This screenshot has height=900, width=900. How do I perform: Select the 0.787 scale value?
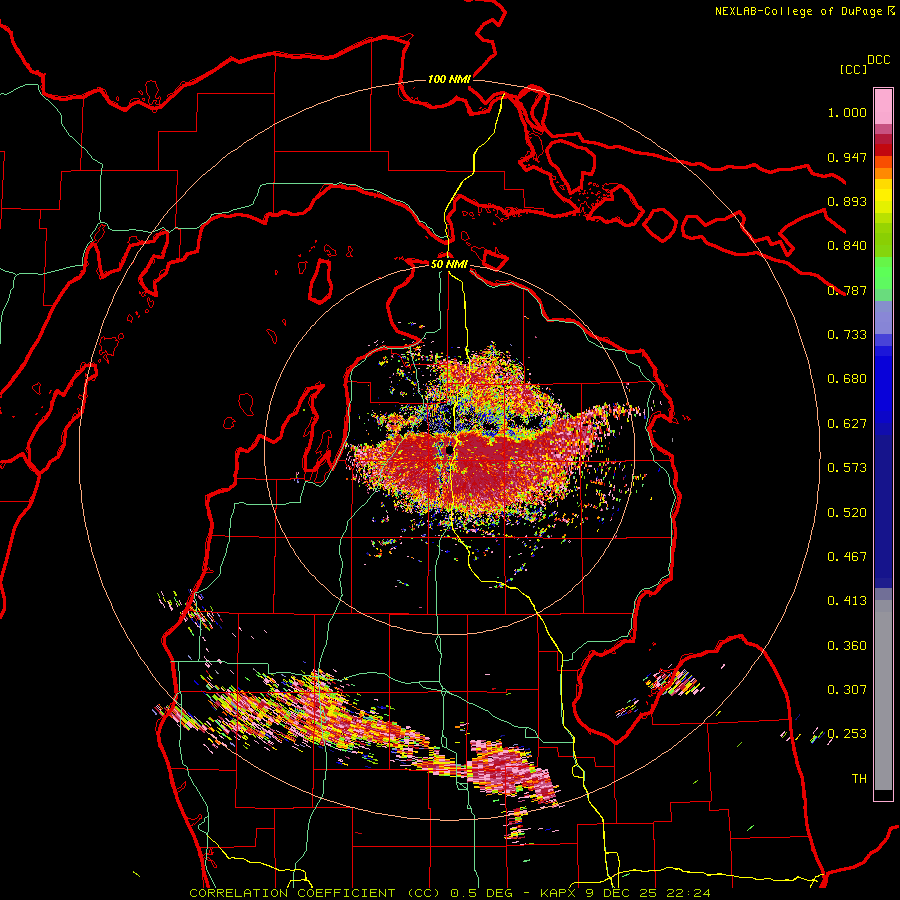(847, 290)
